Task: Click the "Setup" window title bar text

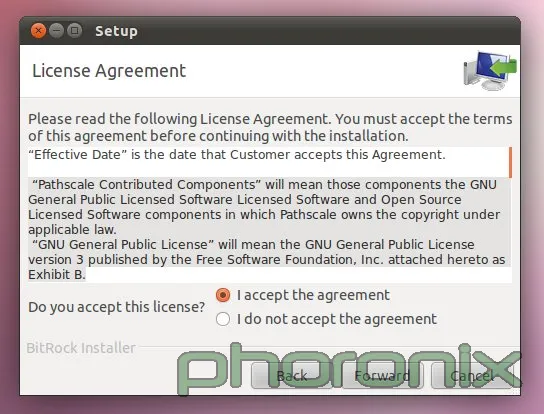Action: click(117, 31)
